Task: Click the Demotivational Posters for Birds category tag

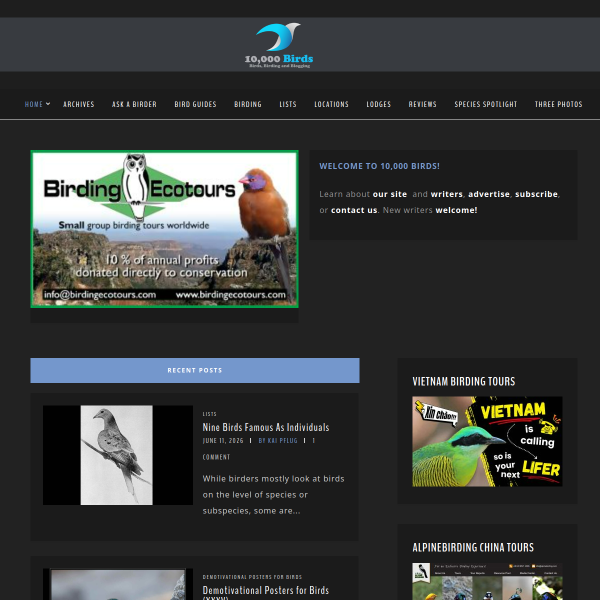Action: [x=252, y=577]
